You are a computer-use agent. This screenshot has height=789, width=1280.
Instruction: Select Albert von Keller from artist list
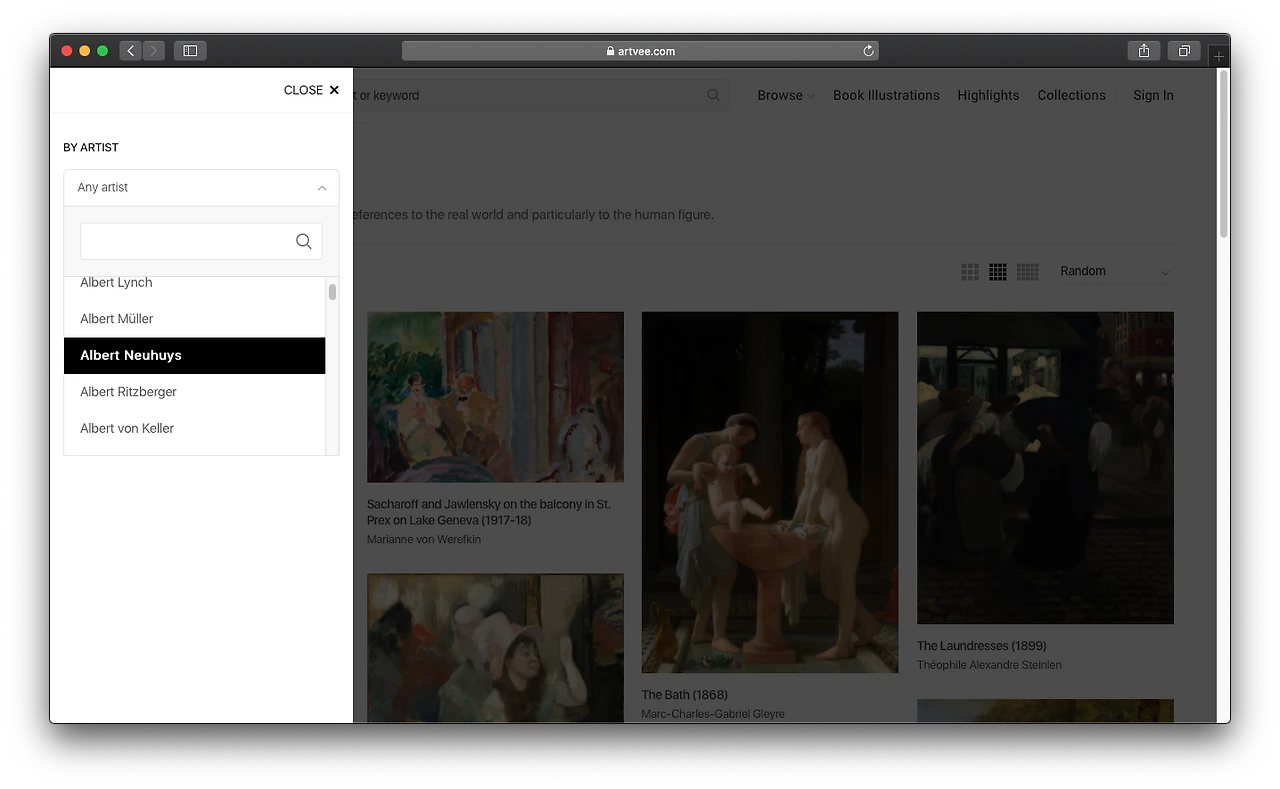tap(194, 428)
